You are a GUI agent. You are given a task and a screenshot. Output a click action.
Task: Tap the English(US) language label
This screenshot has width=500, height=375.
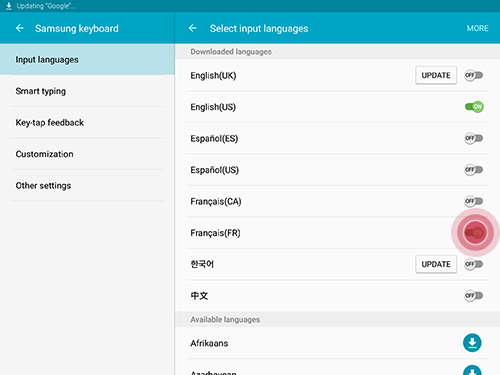[213, 107]
